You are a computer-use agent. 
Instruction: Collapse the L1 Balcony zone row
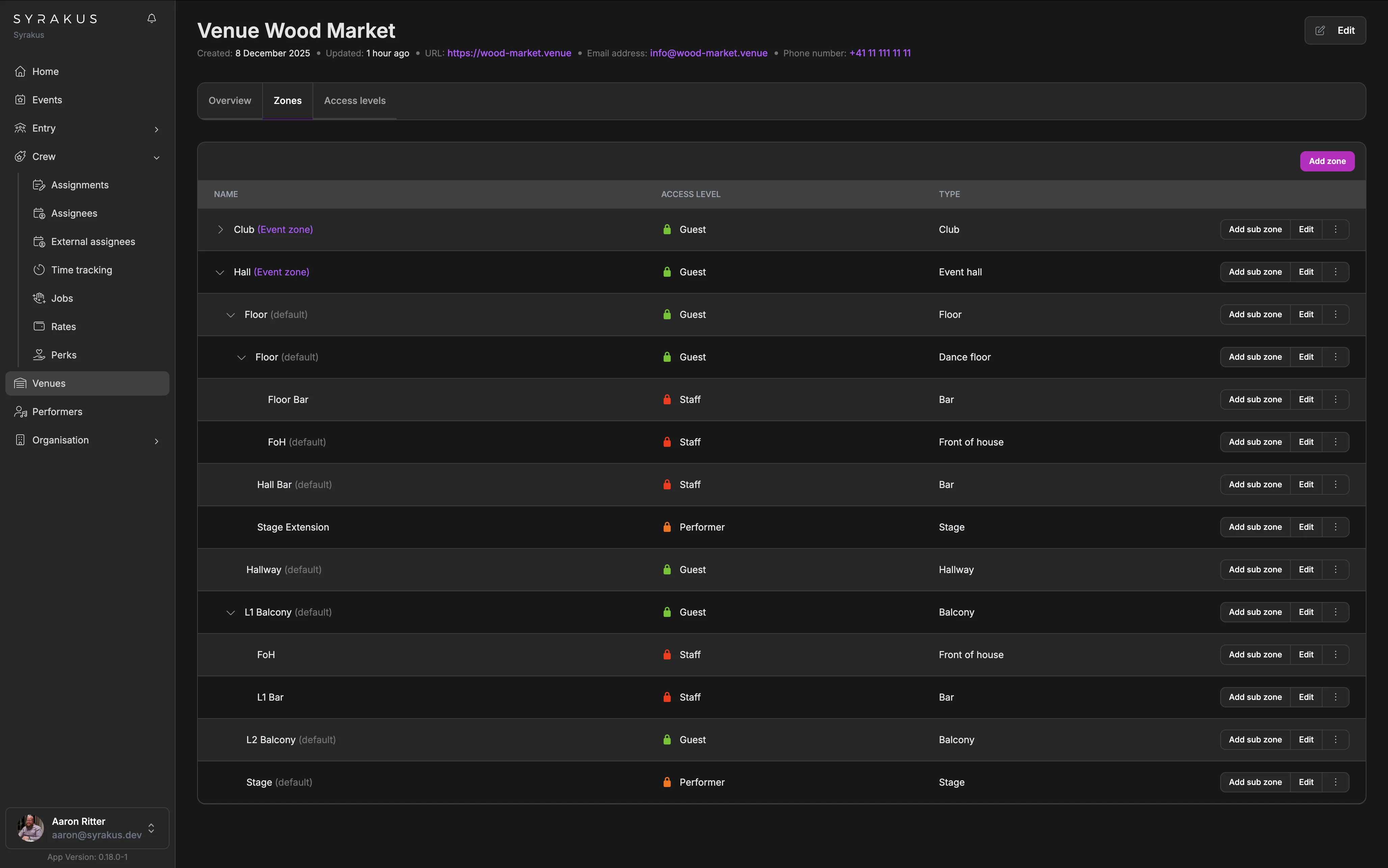coord(231,613)
